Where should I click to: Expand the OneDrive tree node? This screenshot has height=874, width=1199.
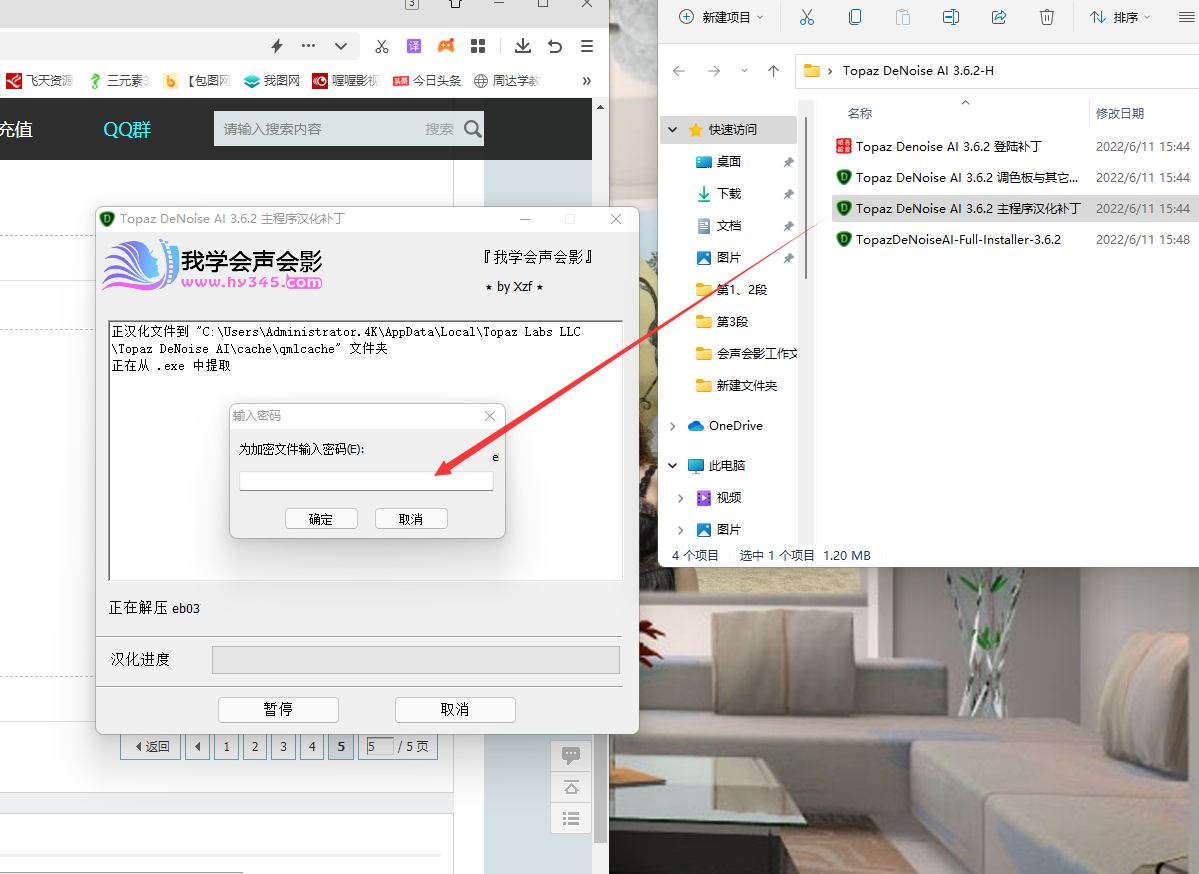point(673,426)
